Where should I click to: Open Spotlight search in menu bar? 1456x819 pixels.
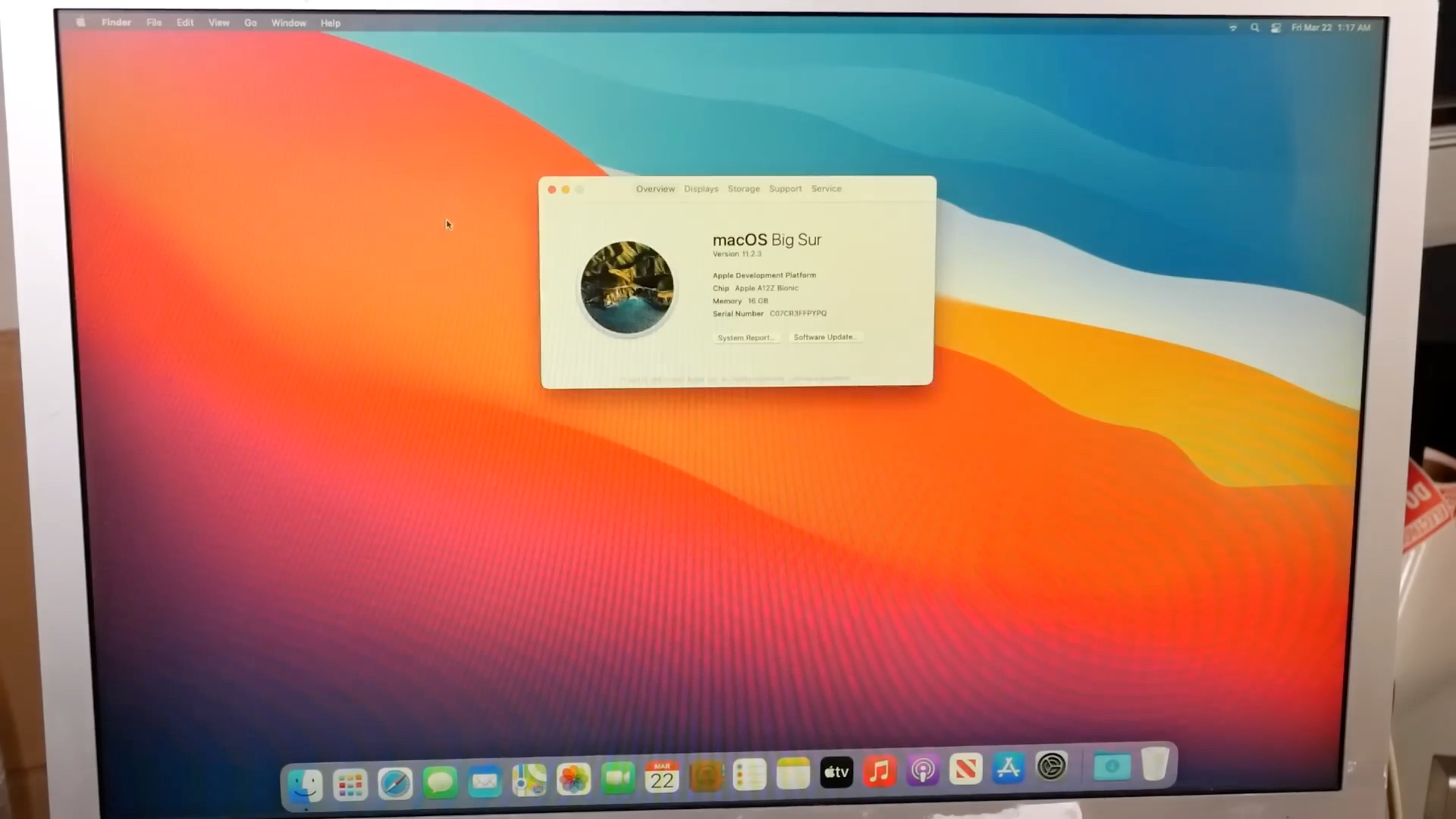click(x=1254, y=27)
